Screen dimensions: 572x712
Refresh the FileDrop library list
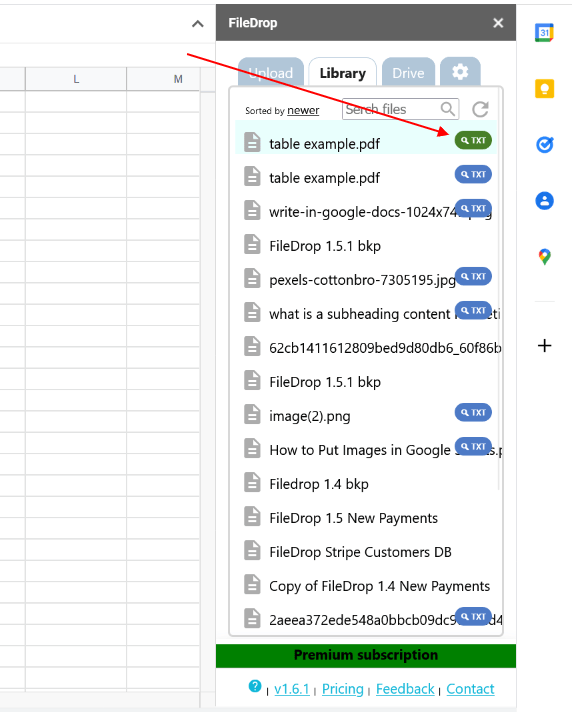pos(480,109)
